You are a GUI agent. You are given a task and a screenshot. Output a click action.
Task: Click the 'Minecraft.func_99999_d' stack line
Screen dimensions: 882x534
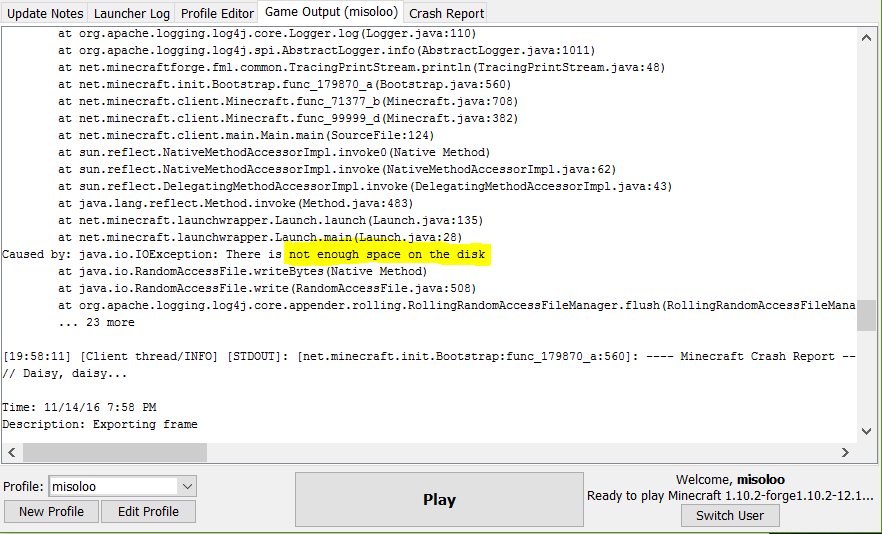coord(288,119)
